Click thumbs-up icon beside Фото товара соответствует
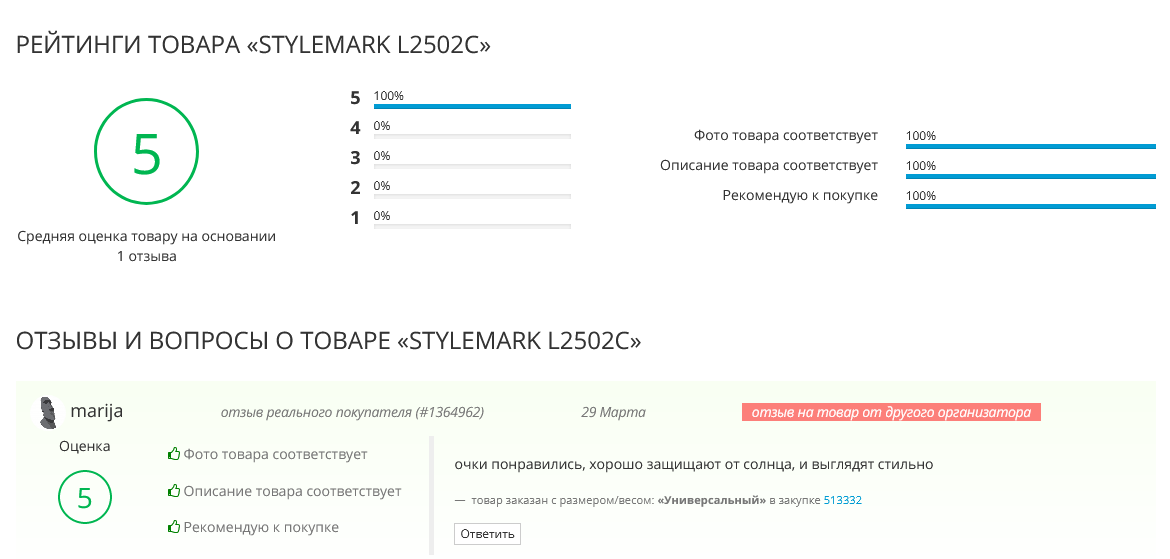1170x559 pixels. [175, 454]
